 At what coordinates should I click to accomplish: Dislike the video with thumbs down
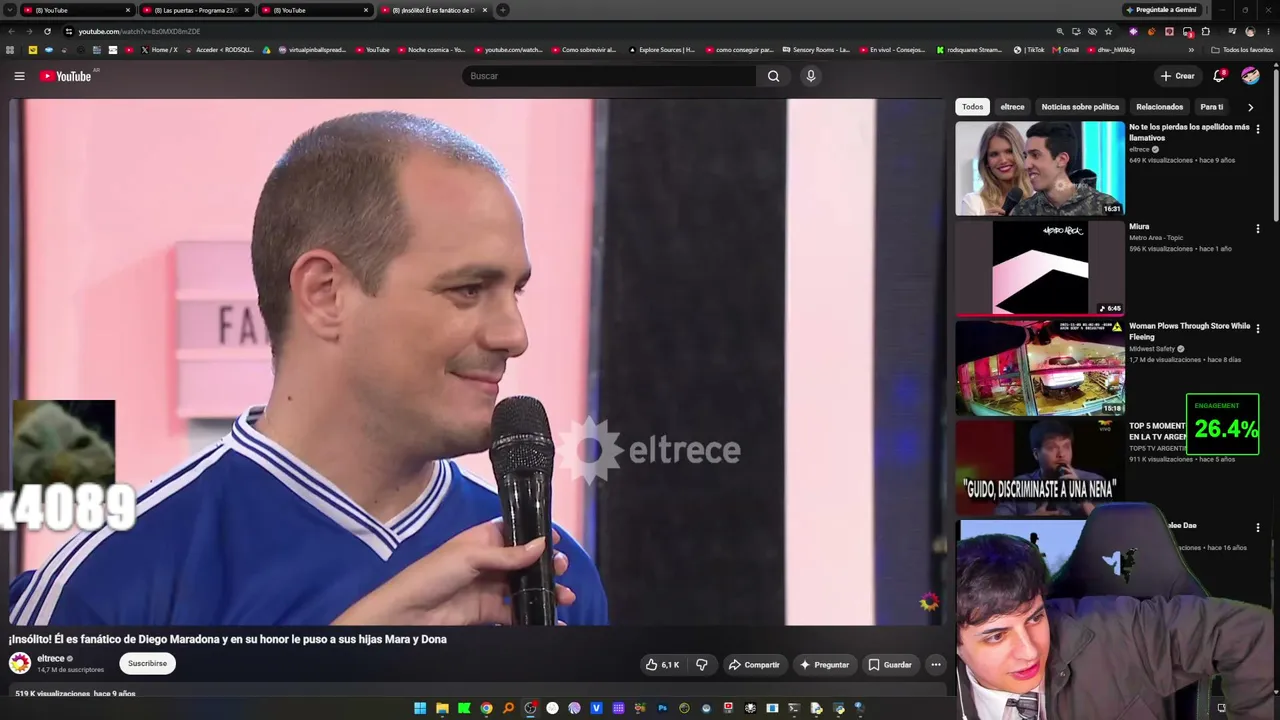[x=702, y=664]
